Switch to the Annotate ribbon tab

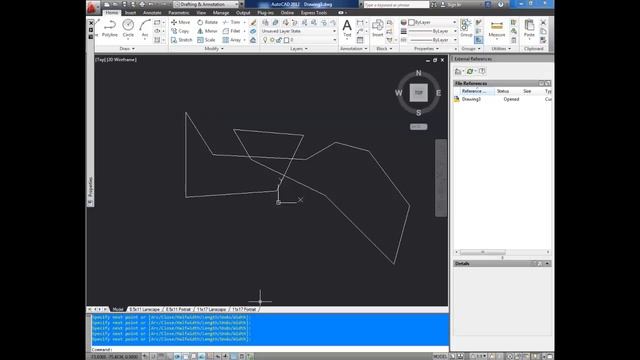tap(152, 13)
